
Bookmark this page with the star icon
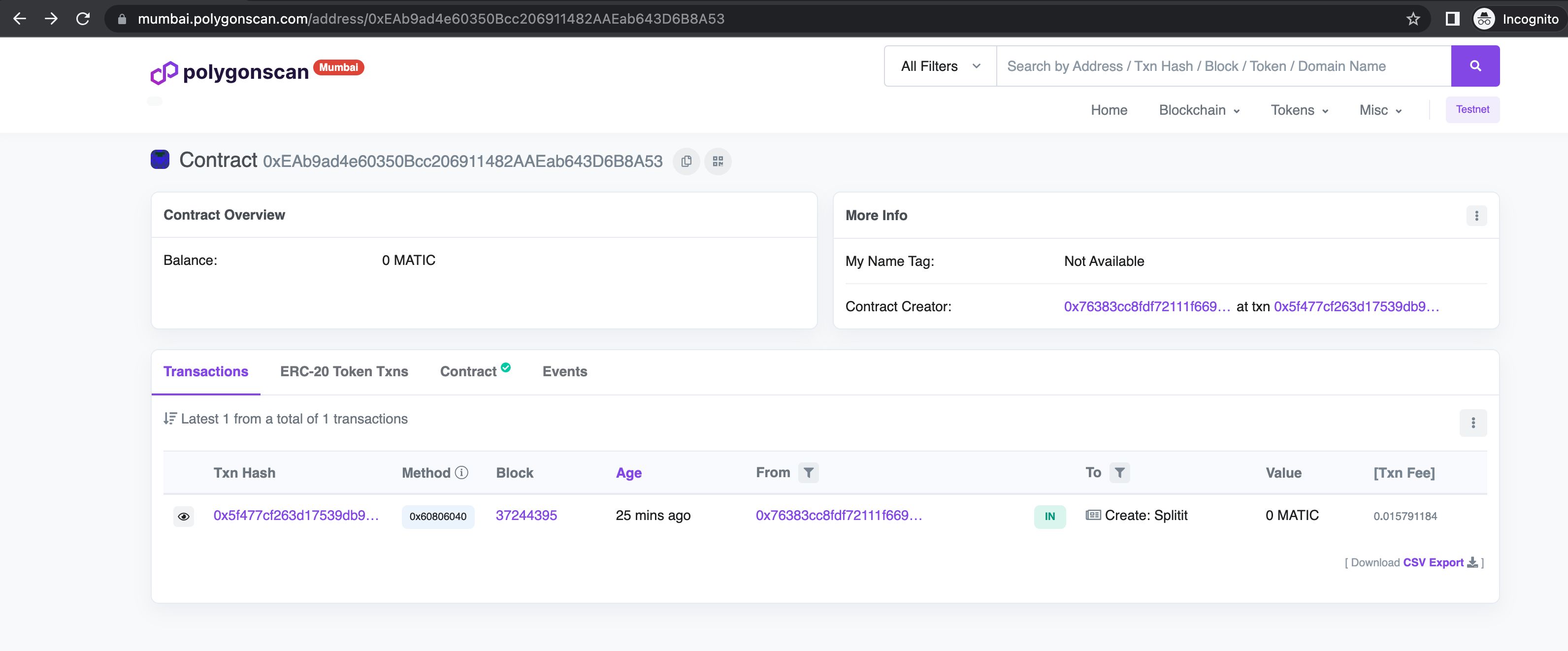1413,19
